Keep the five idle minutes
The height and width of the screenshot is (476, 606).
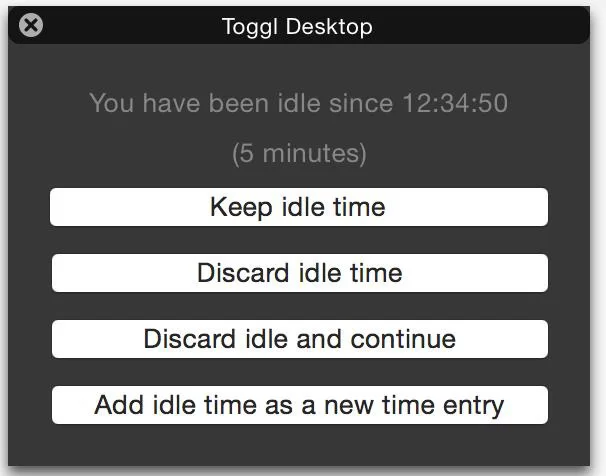299,207
